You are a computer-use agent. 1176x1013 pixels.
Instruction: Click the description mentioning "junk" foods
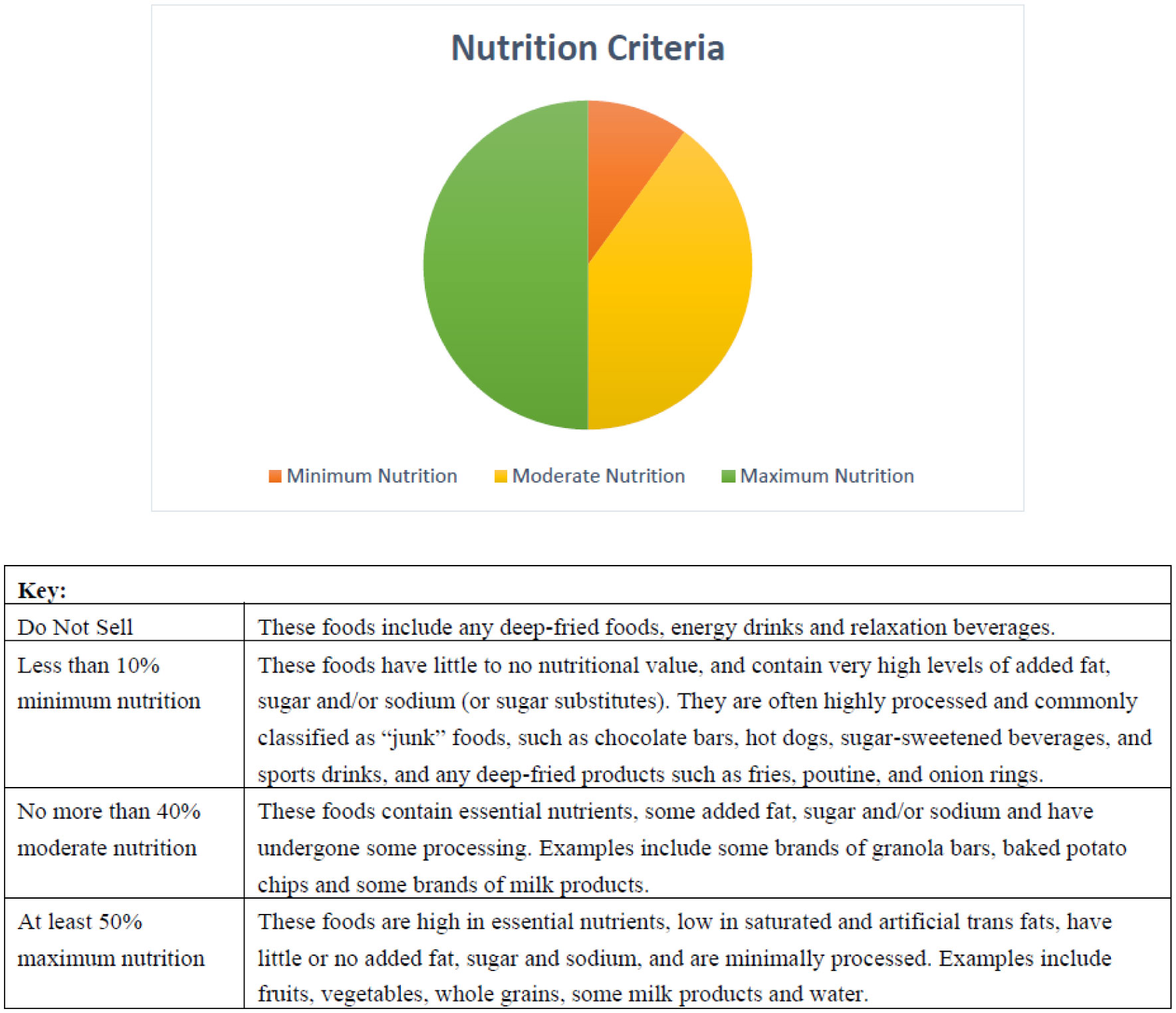click(x=703, y=719)
